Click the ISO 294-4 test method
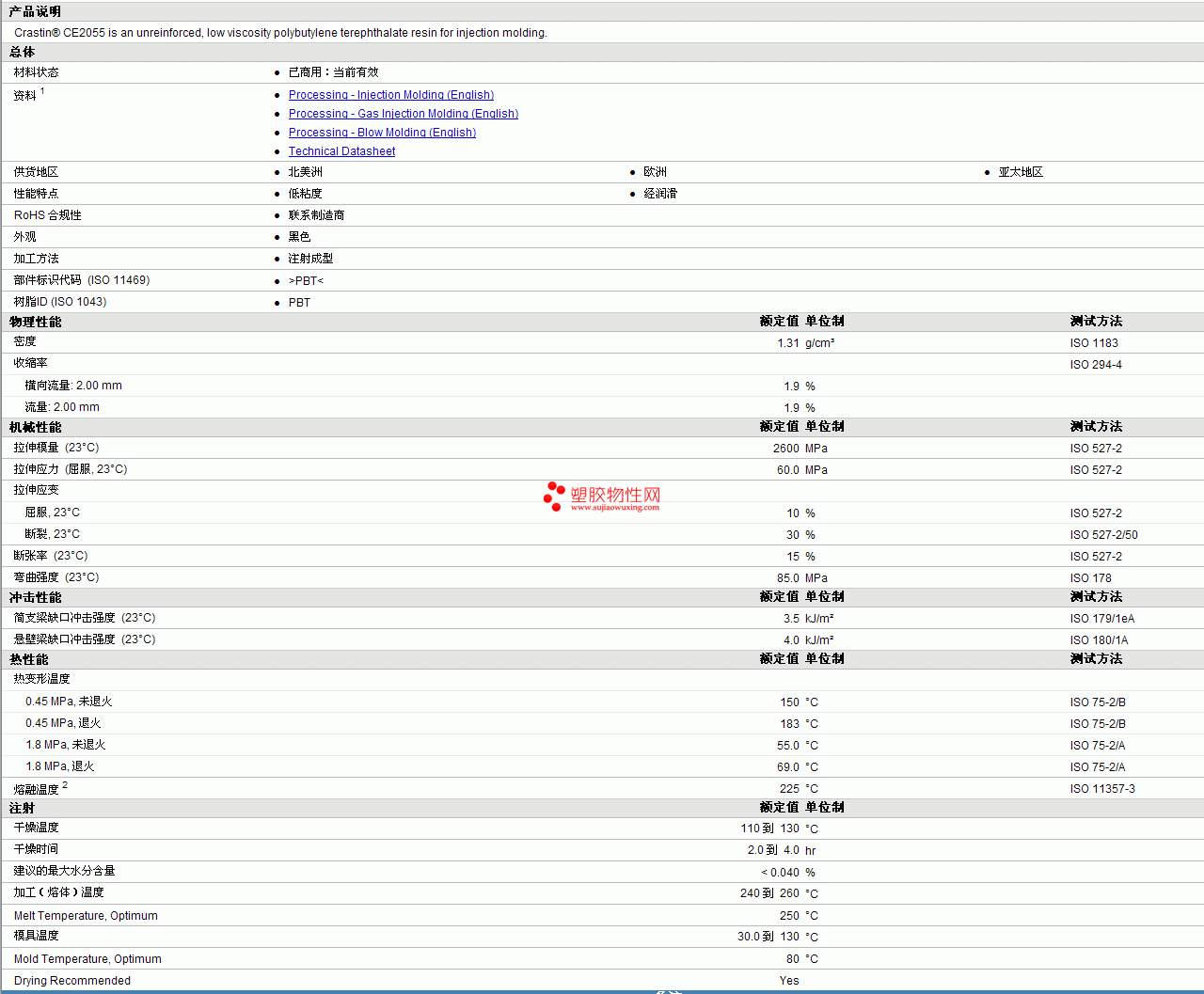This screenshot has height=994, width=1204. pos(1096,365)
